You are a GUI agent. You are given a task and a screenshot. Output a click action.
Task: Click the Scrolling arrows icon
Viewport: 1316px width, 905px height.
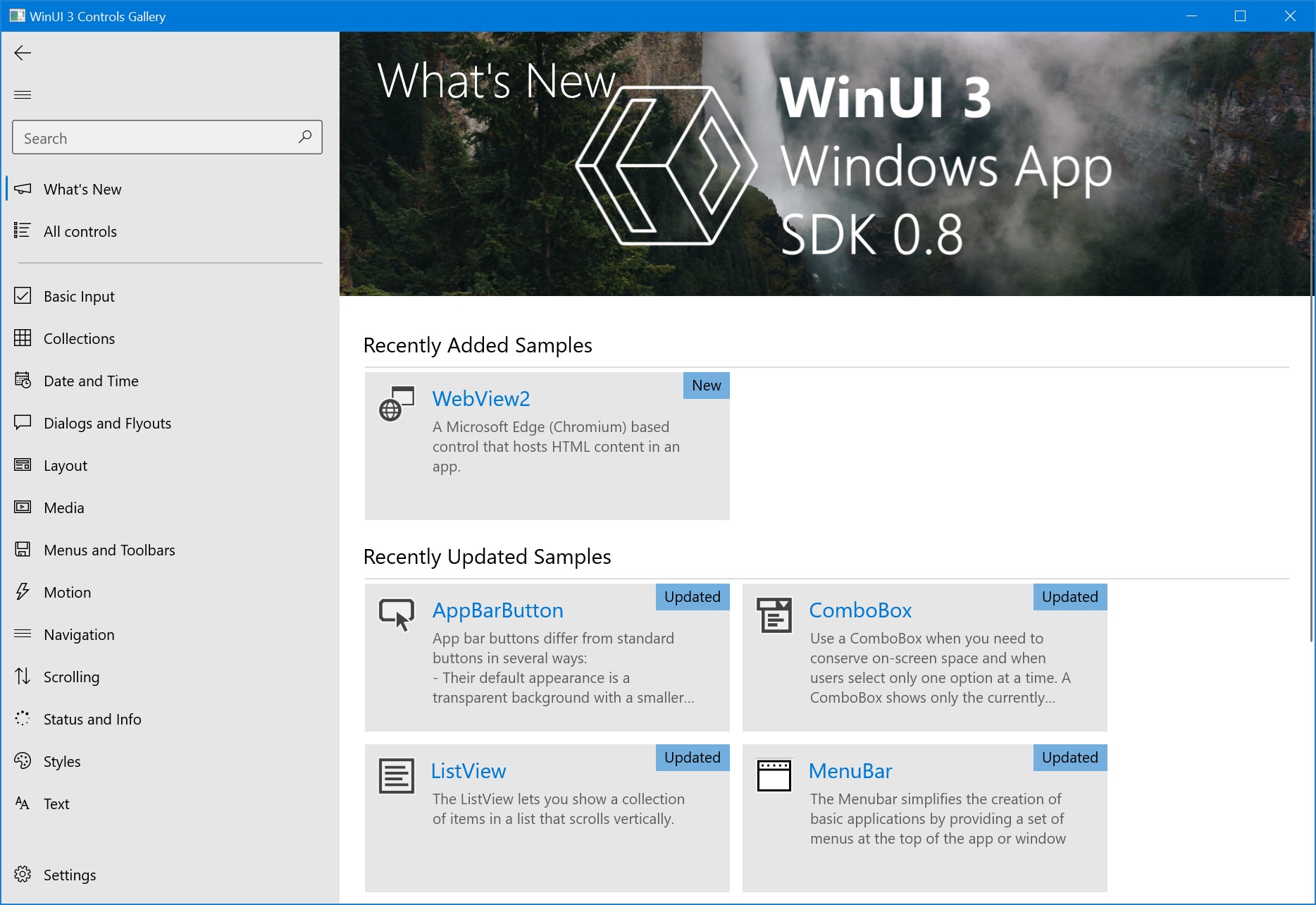(x=23, y=676)
